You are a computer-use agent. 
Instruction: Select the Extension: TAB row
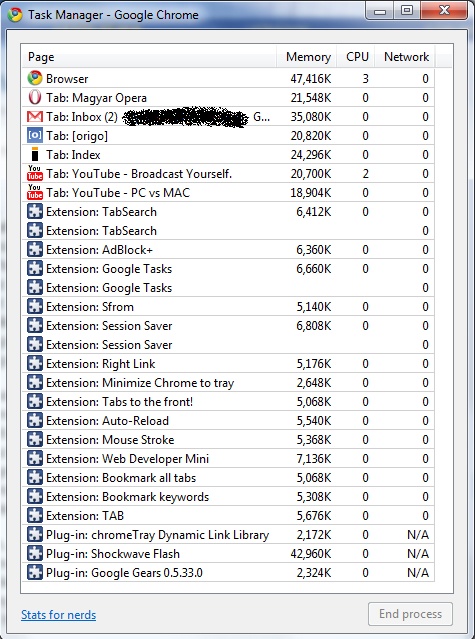click(228, 515)
